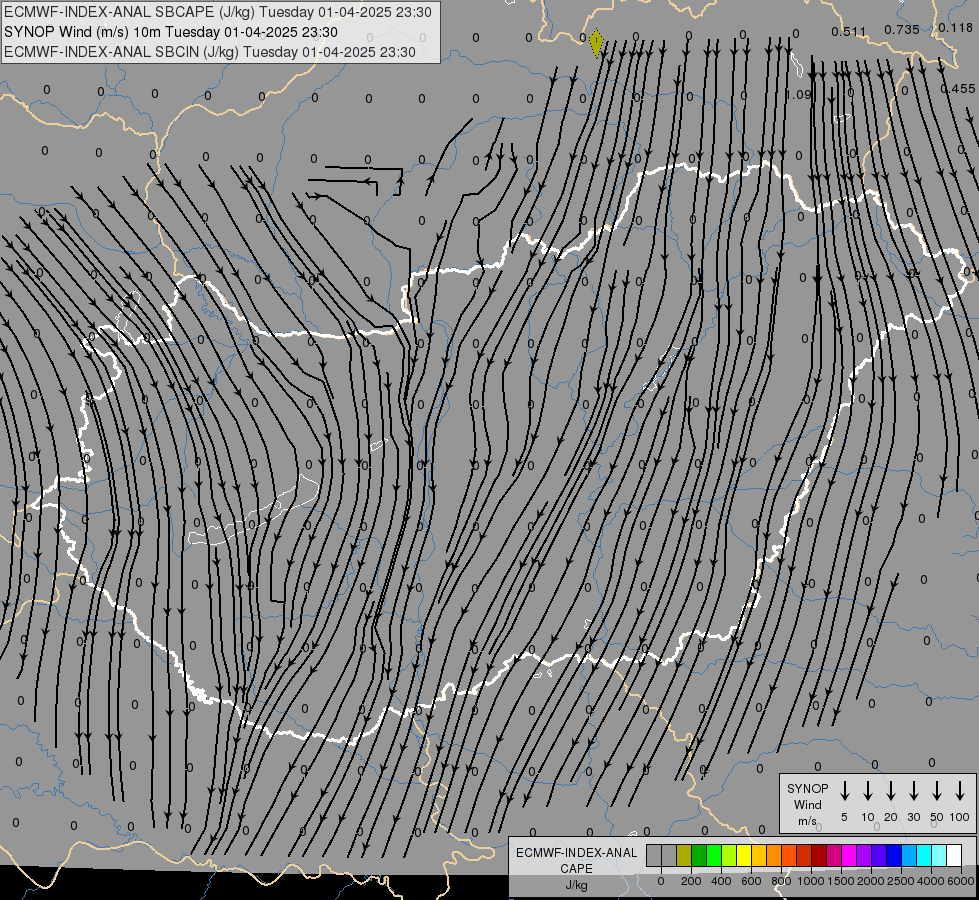Choose the white CAPE swatch at scale end
This screenshot has height=900, width=979.
tap(953, 855)
